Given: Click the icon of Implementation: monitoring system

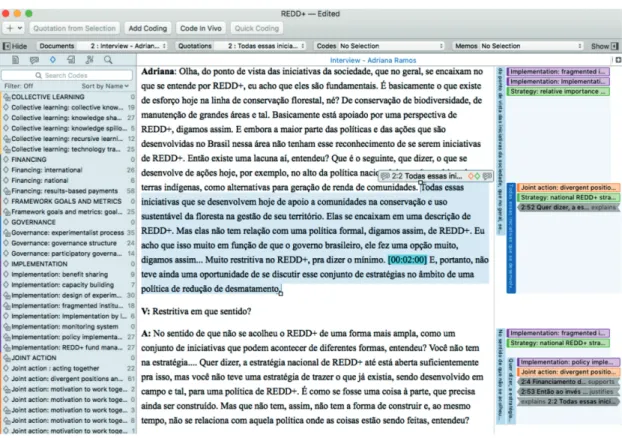Looking at the screenshot, I should click(6, 327).
